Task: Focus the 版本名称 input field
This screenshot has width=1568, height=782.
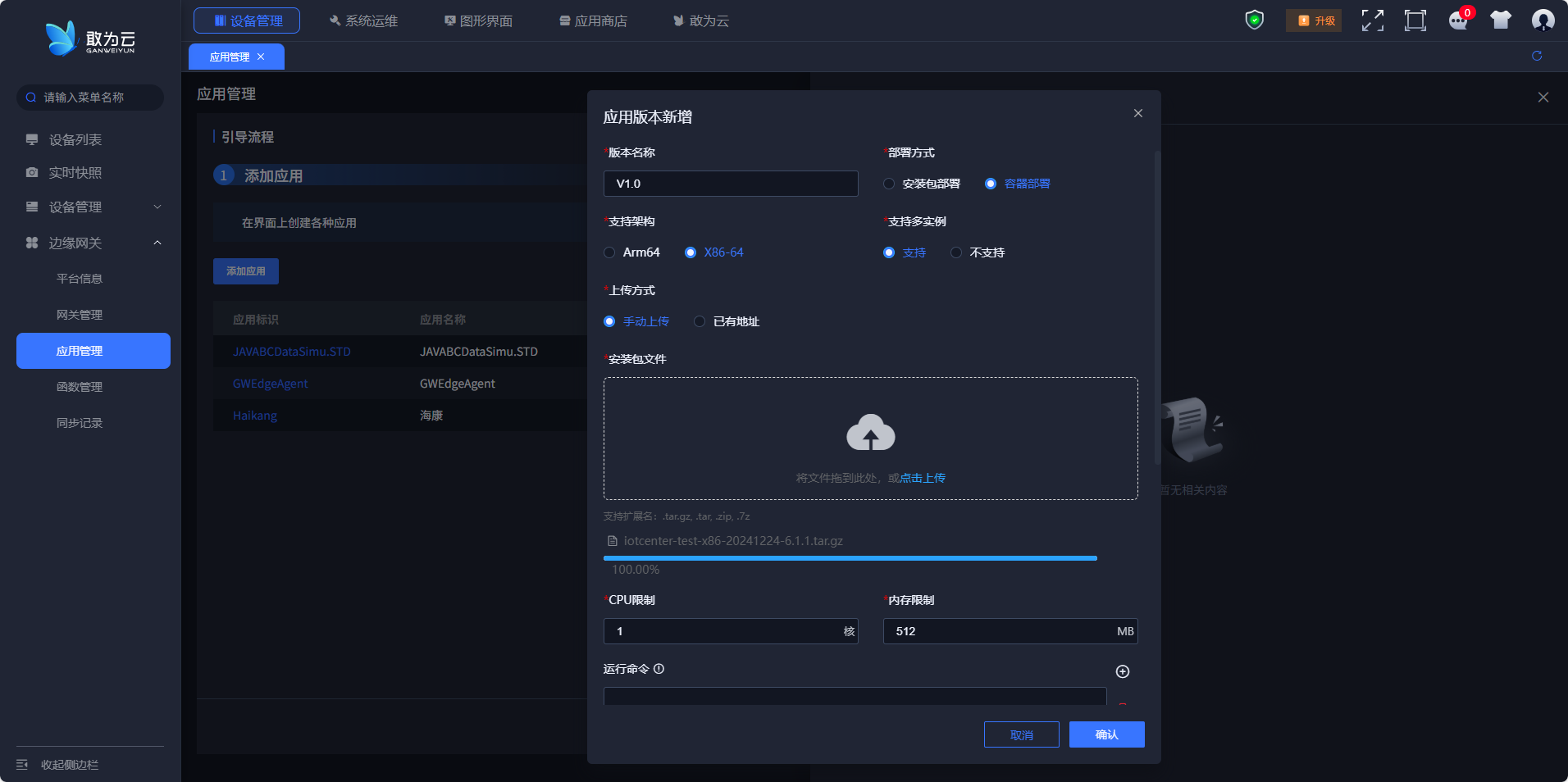Action: click(x=731, y=184)
